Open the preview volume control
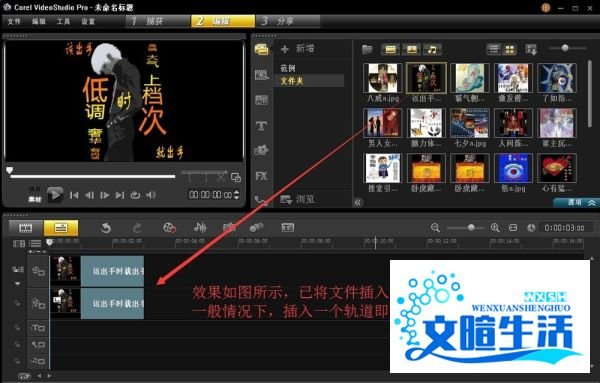This screenshot has width=600, height=383. (x=151, y=195)
